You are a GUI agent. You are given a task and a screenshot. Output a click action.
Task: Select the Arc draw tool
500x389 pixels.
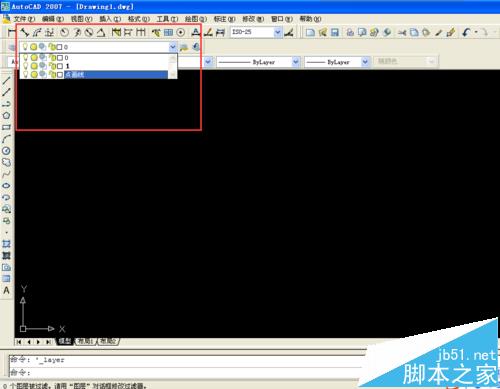(x=6, y=139)
